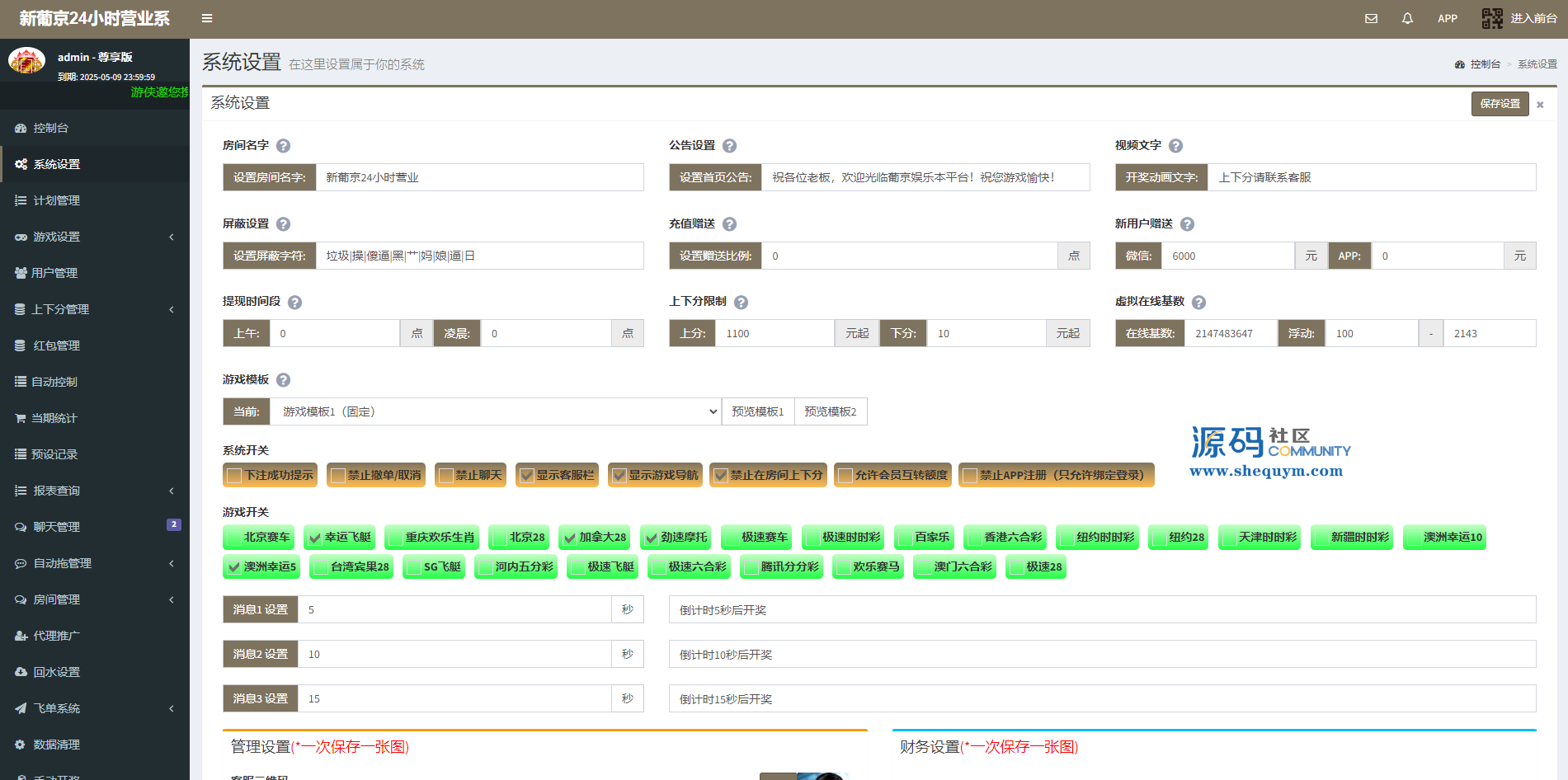Screen dimensions: 1568x780
Task: Toggle the 禁止撤单/取消 checkbox
Action: coord(337,475)
